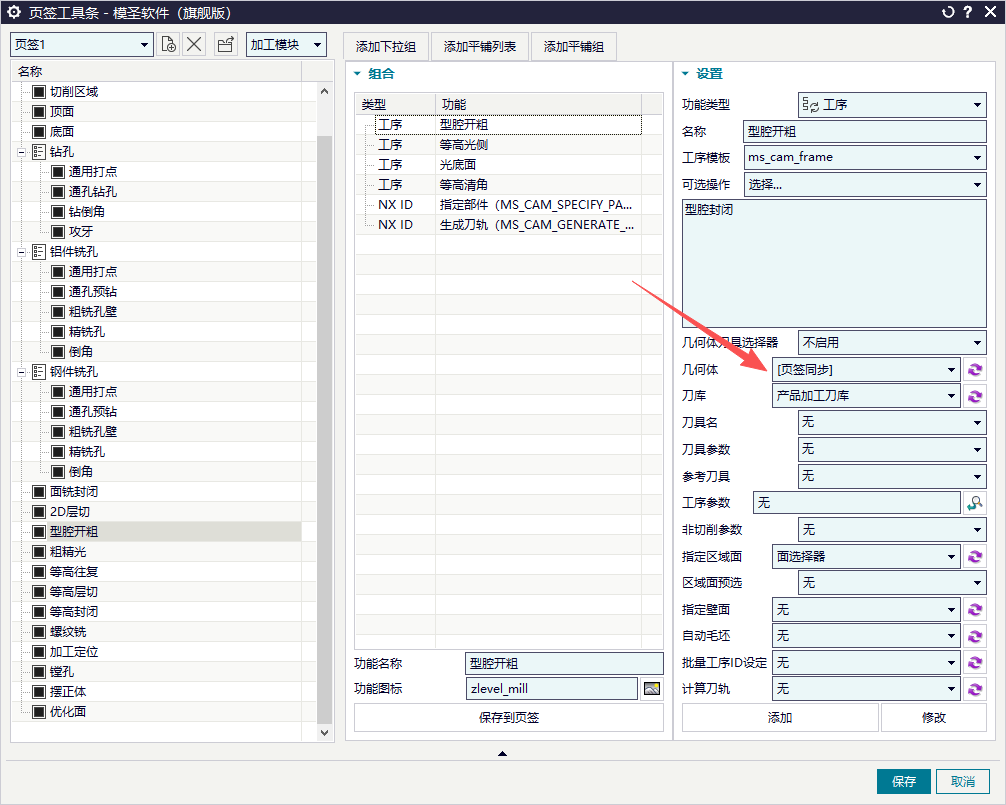Collapse the 组合 section
Screen dimensions: 1006x805
(357, 74)
